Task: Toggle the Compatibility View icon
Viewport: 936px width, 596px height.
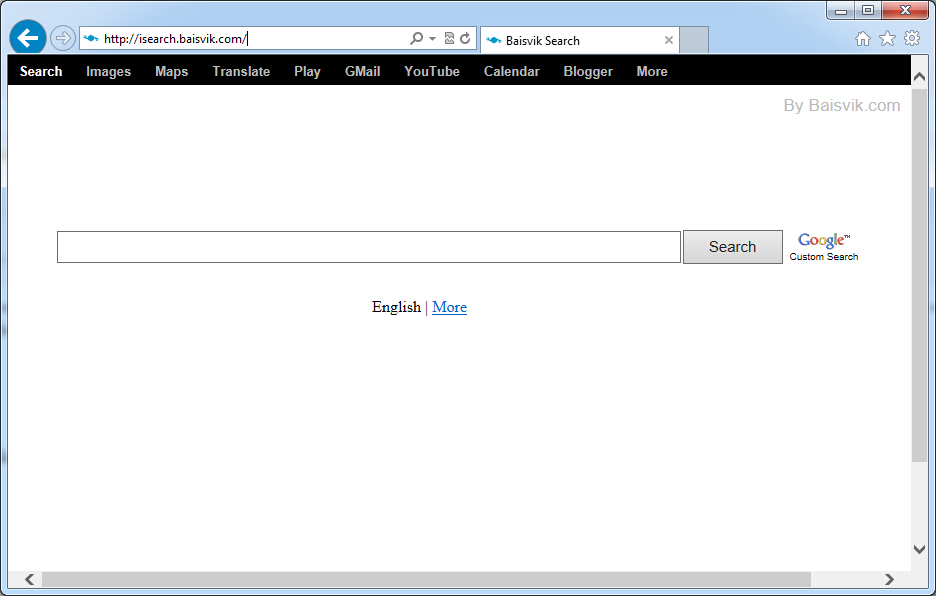Action: 449,39
